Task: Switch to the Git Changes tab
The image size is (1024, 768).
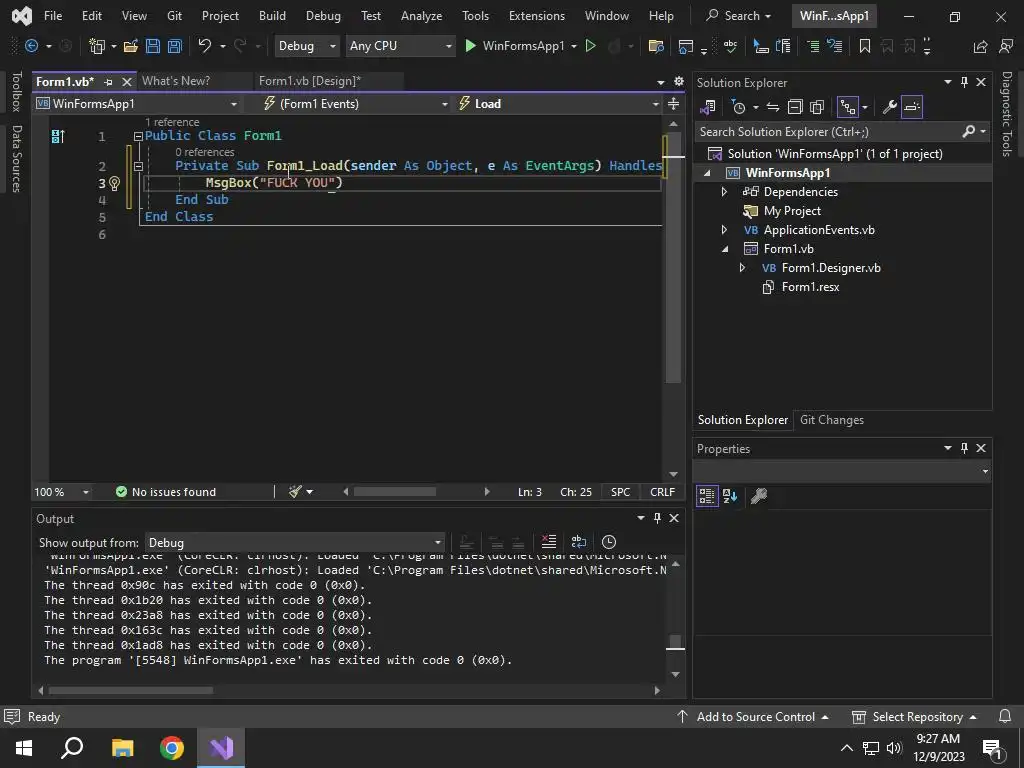Action: point(831,420)
